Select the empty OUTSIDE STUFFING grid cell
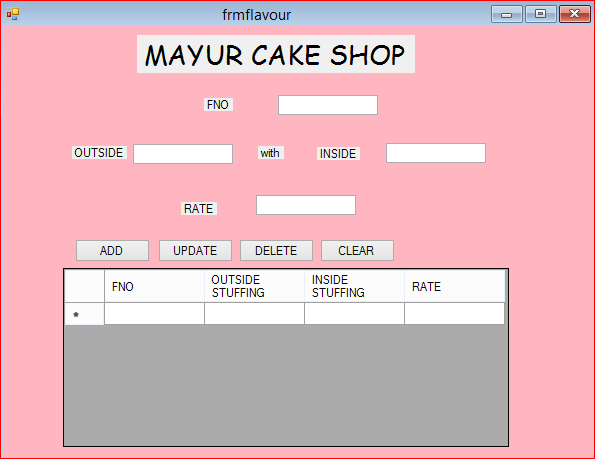This screenshot has width=595, height=459. 254,314
